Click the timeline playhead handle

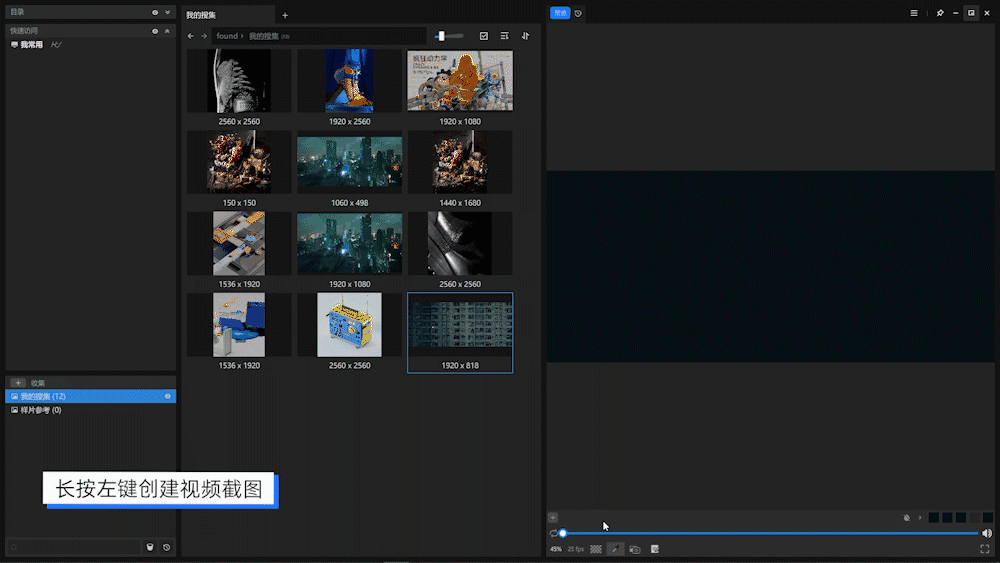tap(562, 533)
